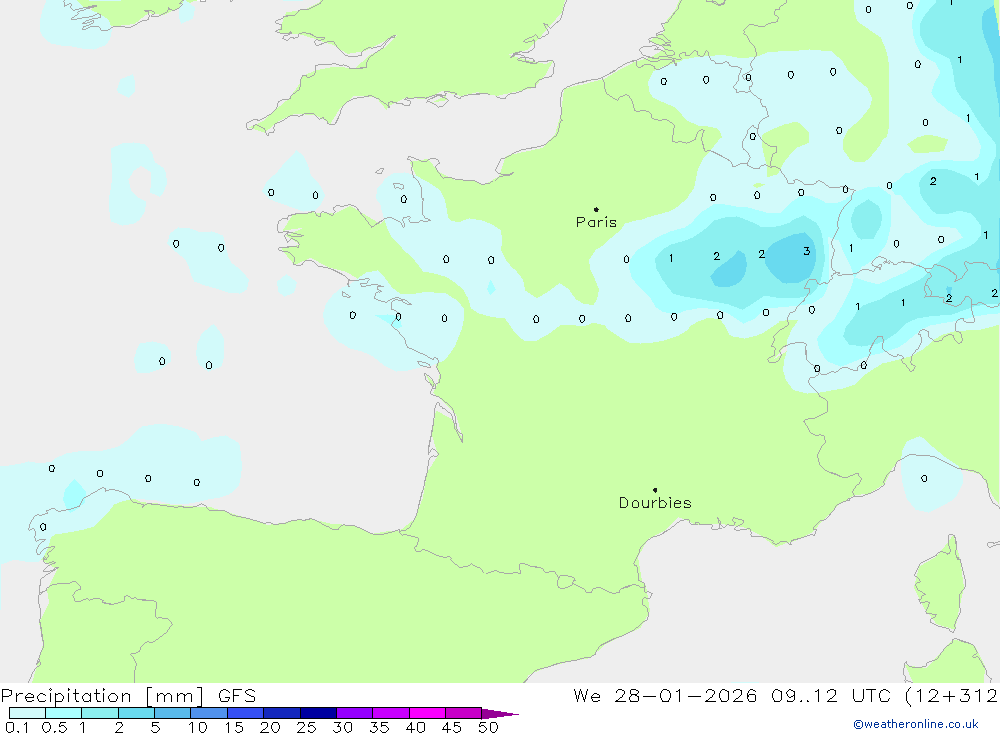Click the legend label '35'
1000x733 pixels.
pos(379,727)
